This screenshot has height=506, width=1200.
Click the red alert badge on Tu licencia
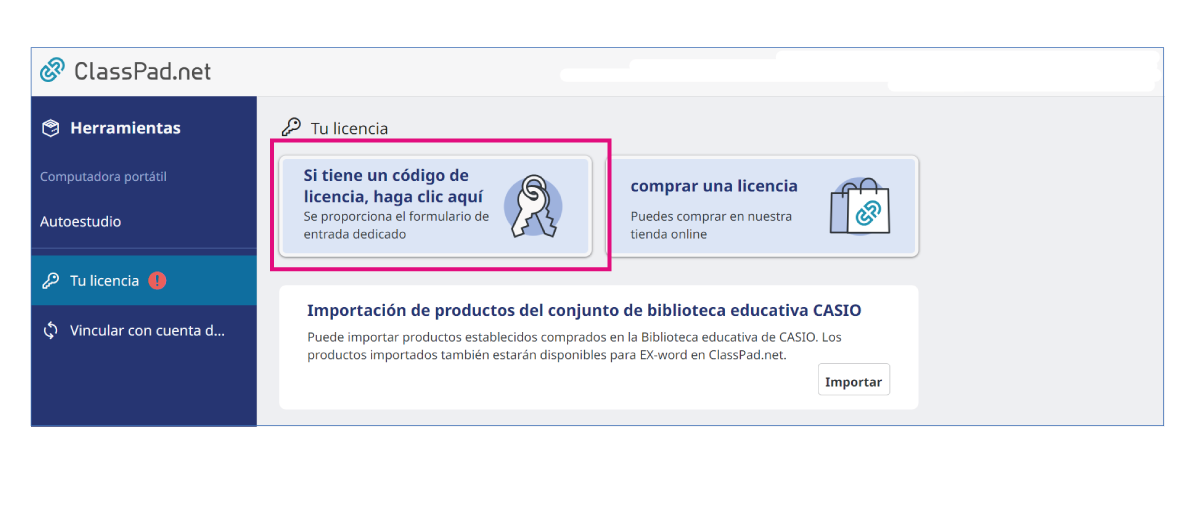(157, 281)
